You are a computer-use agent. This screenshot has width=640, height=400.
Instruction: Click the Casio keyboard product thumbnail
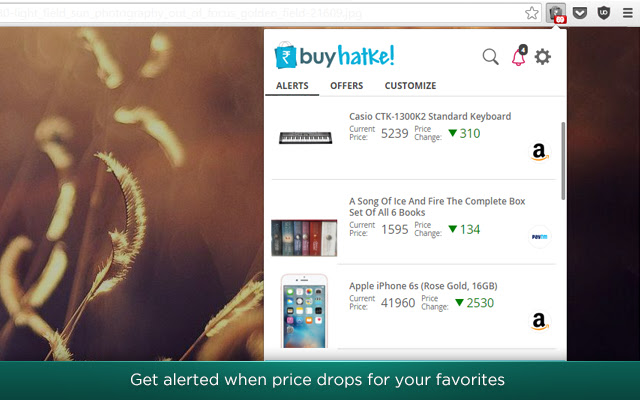305,138
